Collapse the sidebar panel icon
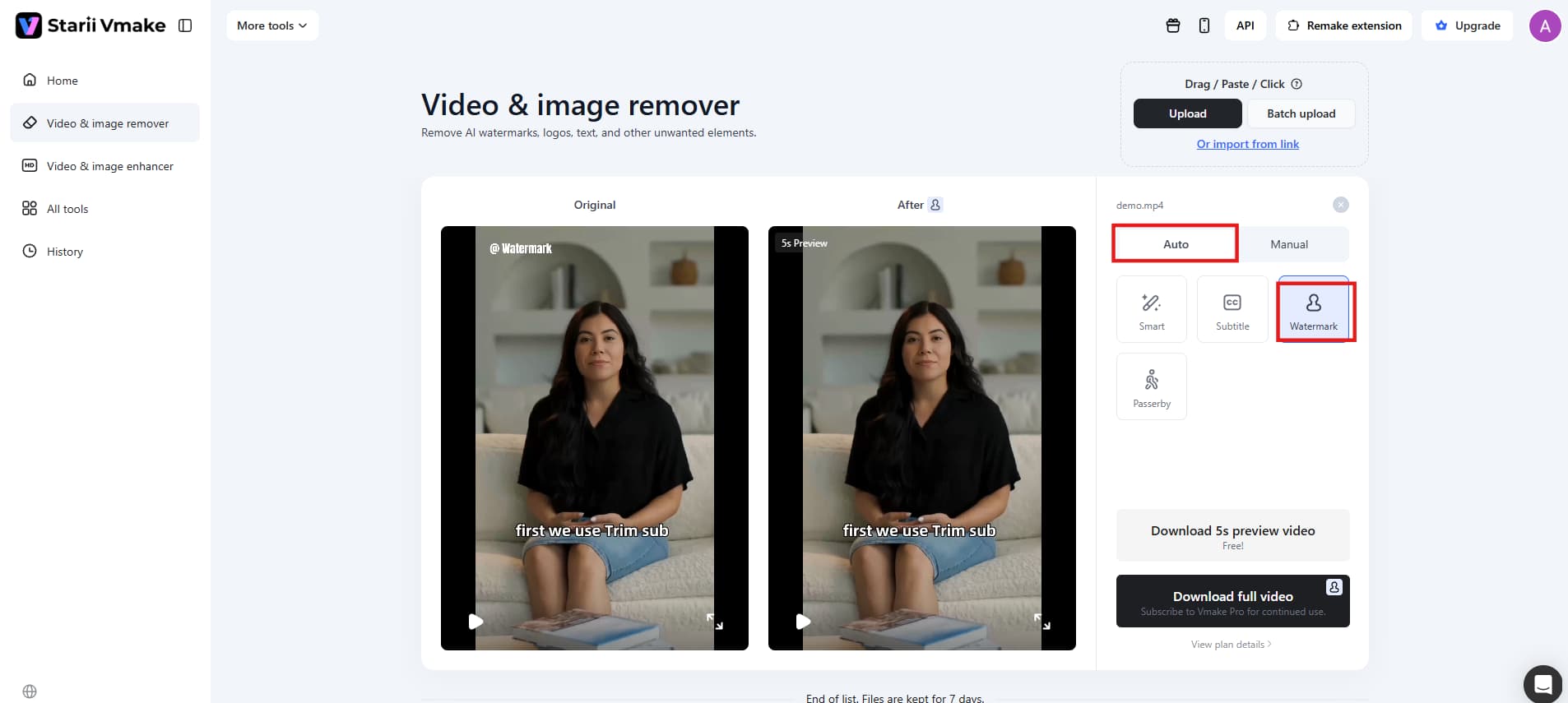 (185, 25)
